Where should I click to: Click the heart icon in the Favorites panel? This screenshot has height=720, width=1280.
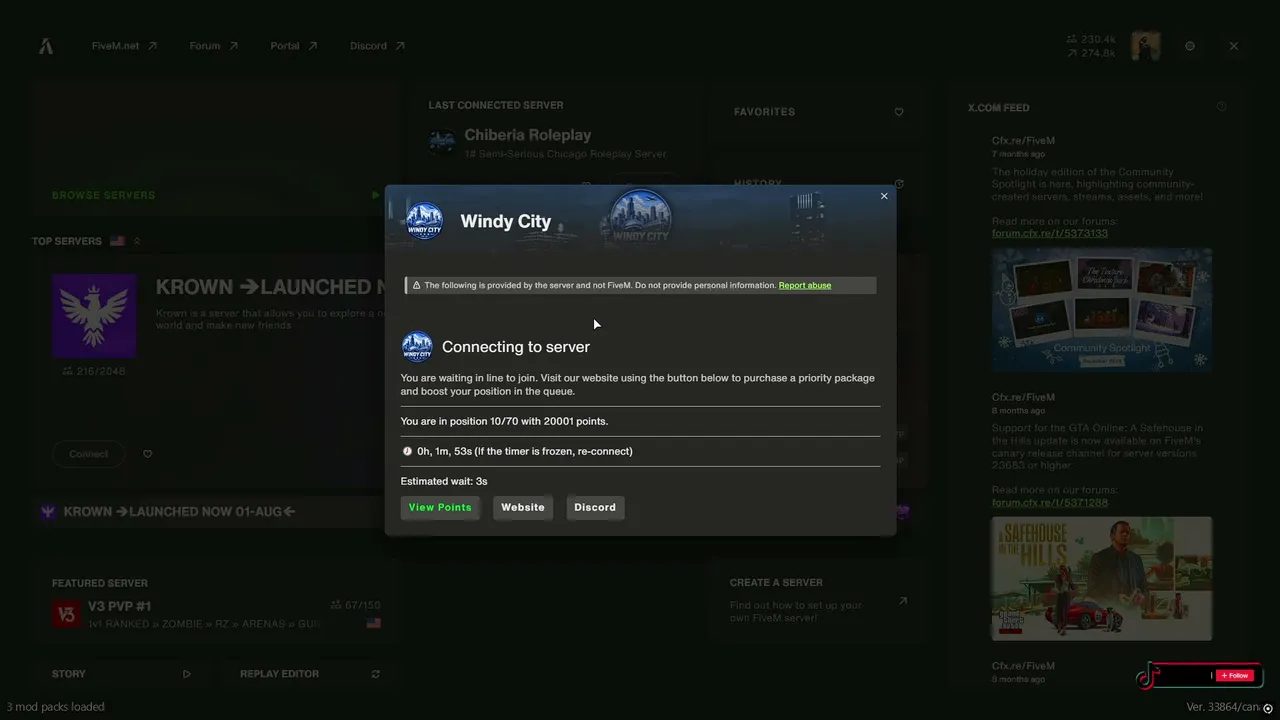coord(899,112)
